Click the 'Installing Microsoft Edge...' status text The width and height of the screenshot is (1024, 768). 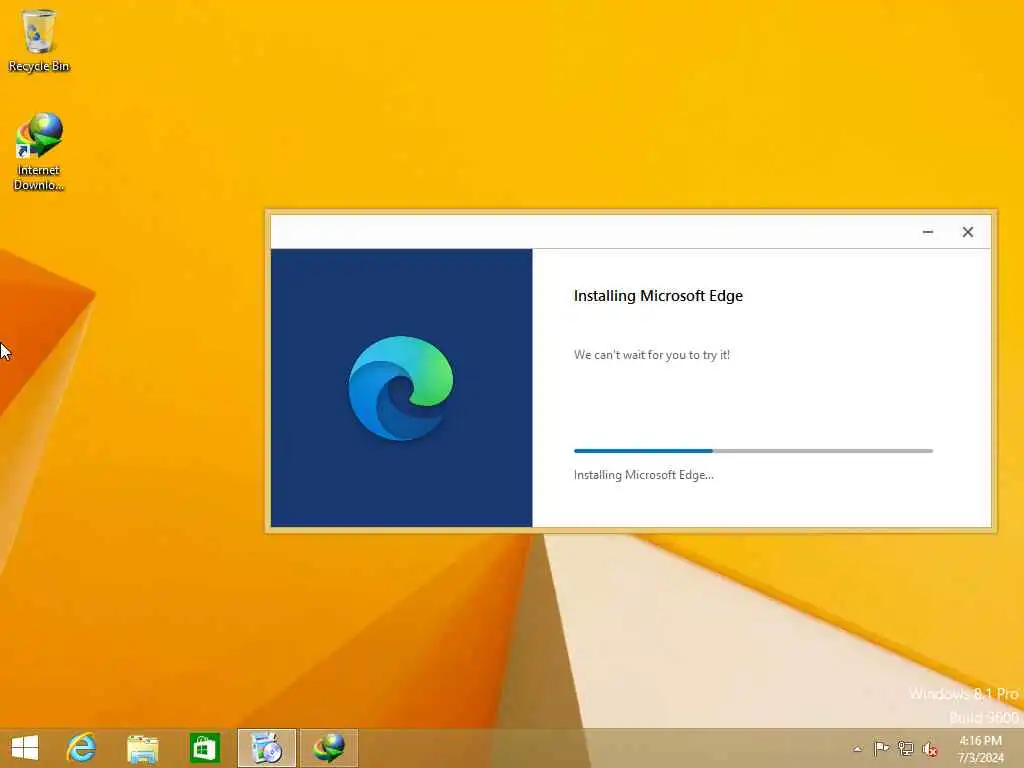(x=643, y=475)
